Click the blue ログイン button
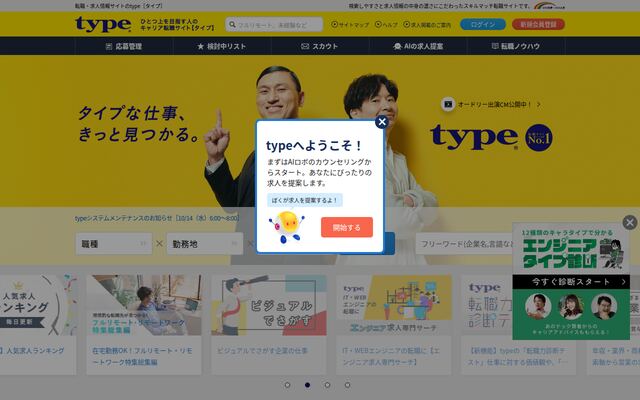640x400 pixels. point(483,24)
